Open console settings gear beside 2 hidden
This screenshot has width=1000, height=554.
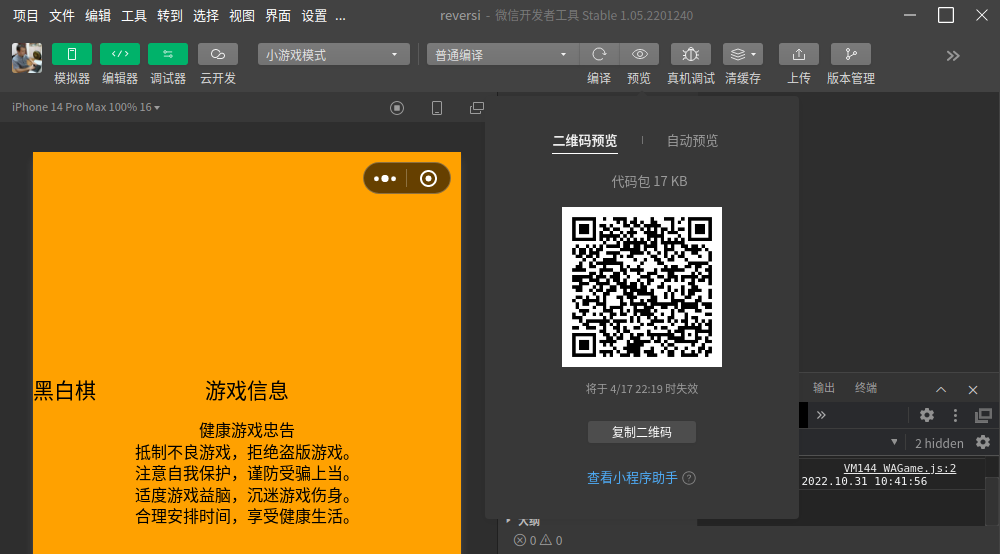point(983,442)
